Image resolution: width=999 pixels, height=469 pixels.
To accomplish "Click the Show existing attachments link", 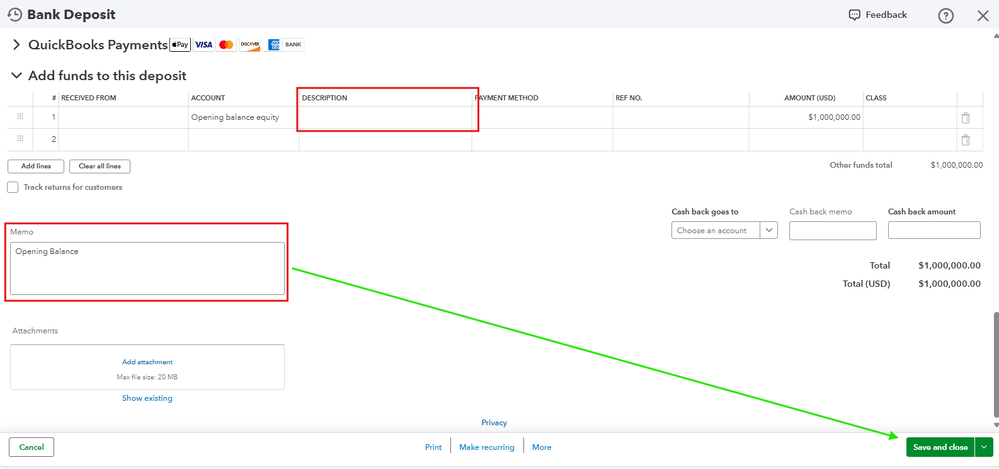I will coord(147,398).
